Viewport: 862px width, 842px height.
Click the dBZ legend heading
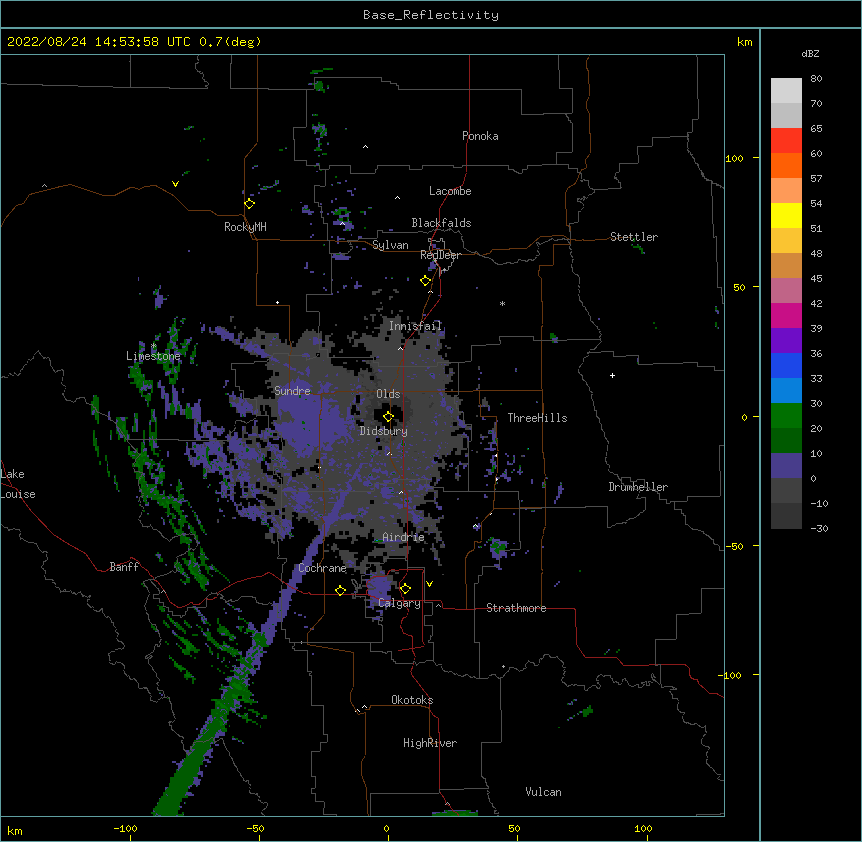tap(810, 53)
